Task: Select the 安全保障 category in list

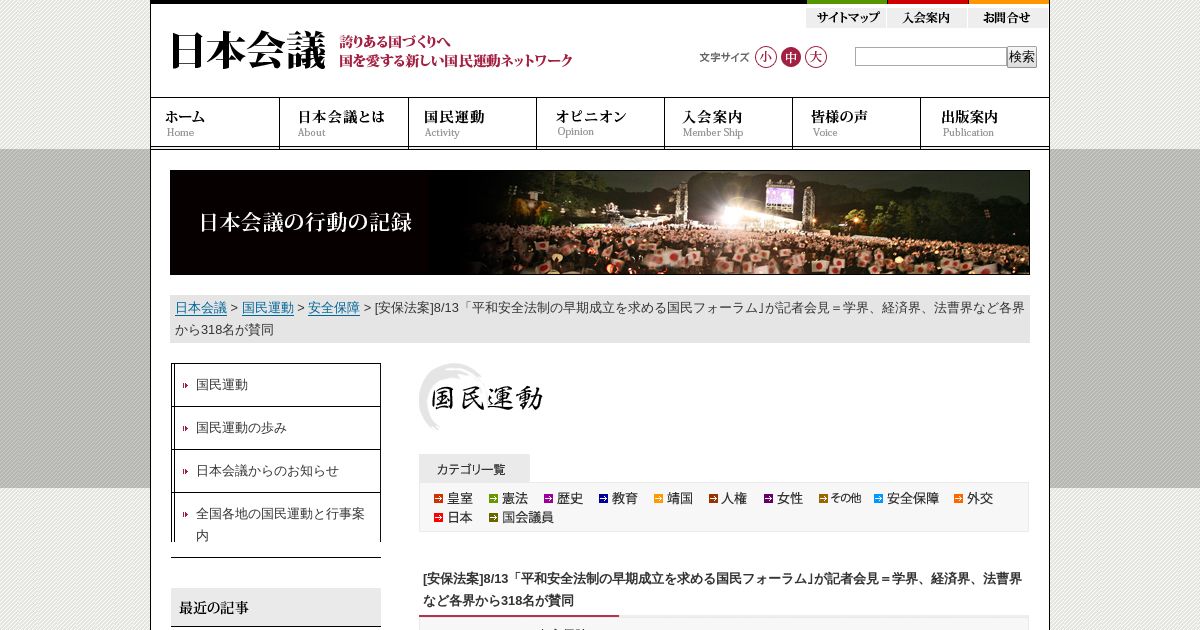Action: pyautogui.click(x=913, y=498)
